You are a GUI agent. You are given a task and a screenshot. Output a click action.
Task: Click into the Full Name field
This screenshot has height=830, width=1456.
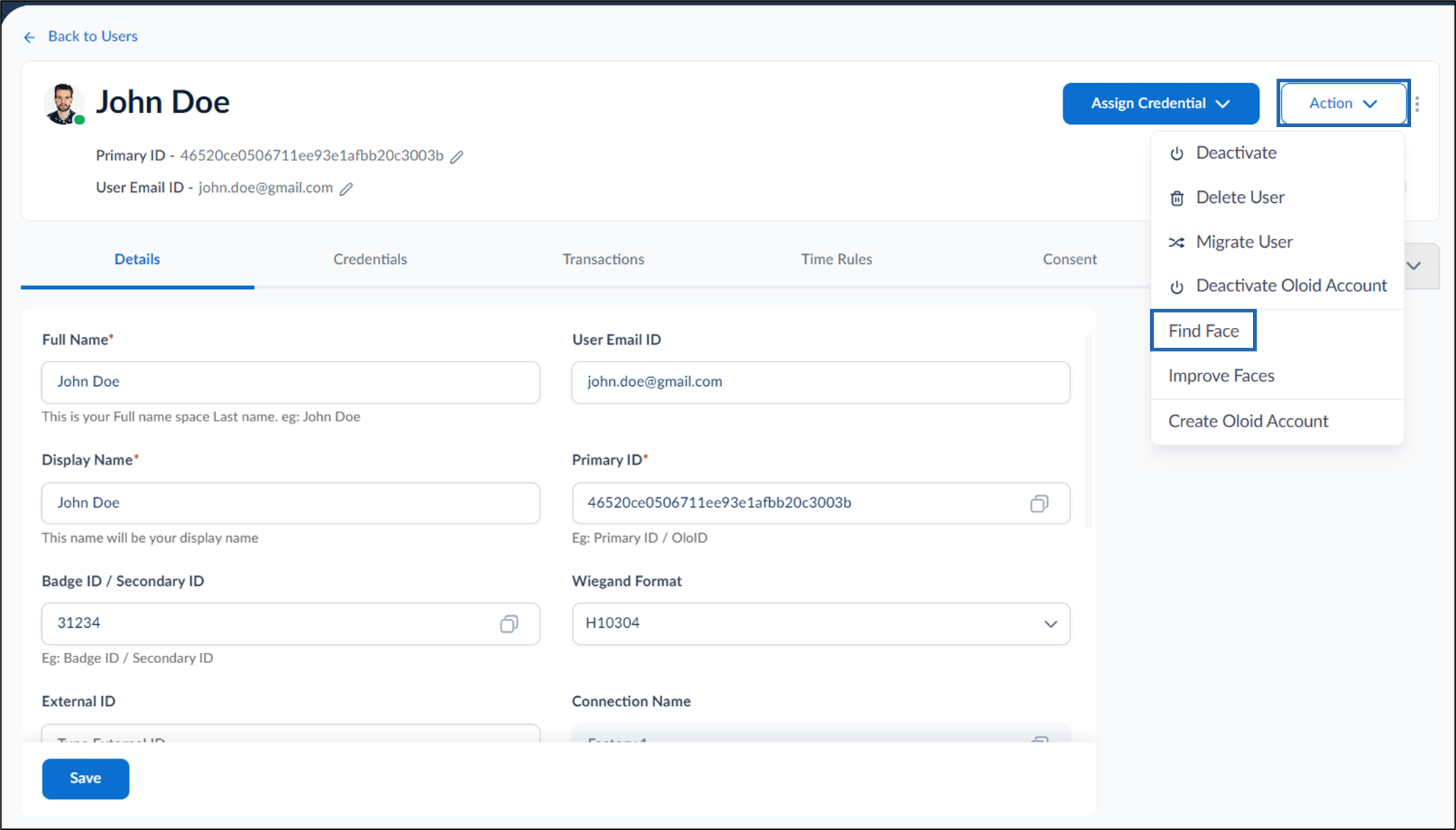(290, 382)
